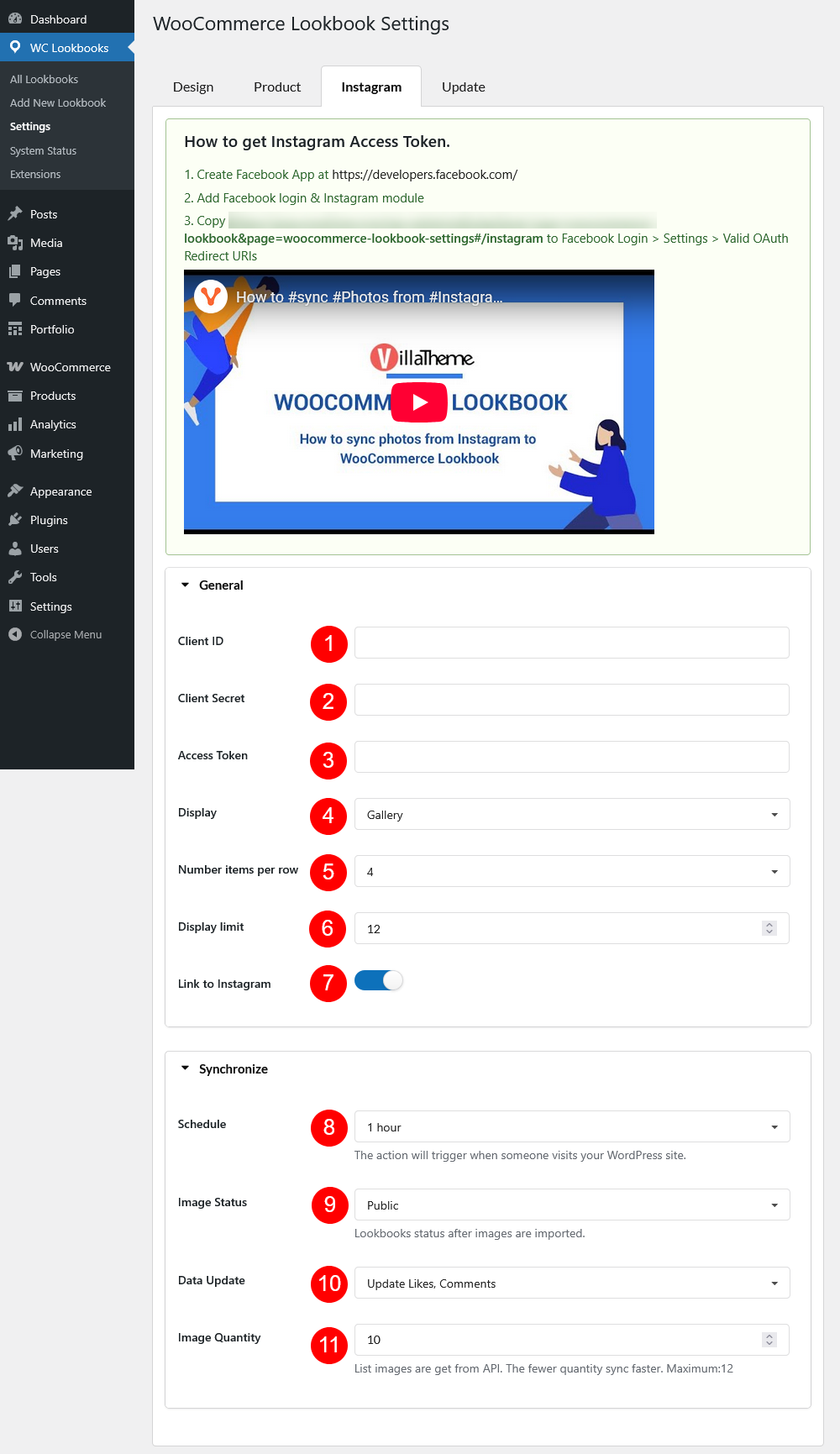This screenshot has width=840, height=1454.
Task: Click the Dashboard gauge icon
Action: pos(15,18)
